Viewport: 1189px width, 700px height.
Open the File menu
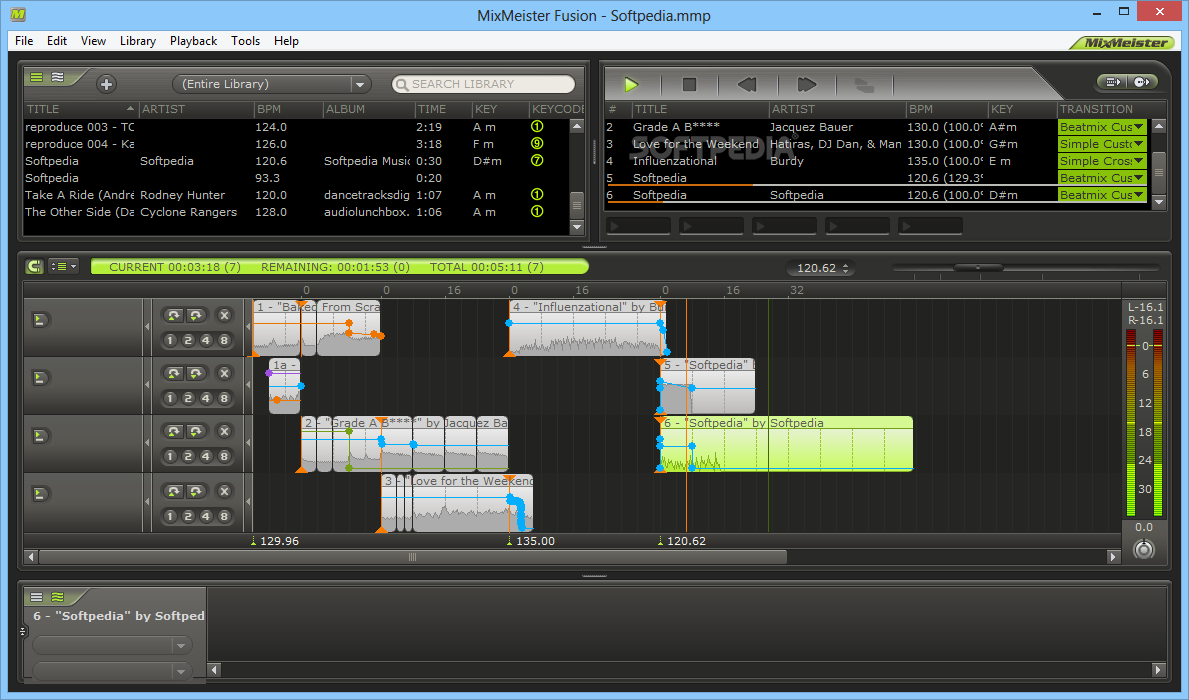pos(24,41)
